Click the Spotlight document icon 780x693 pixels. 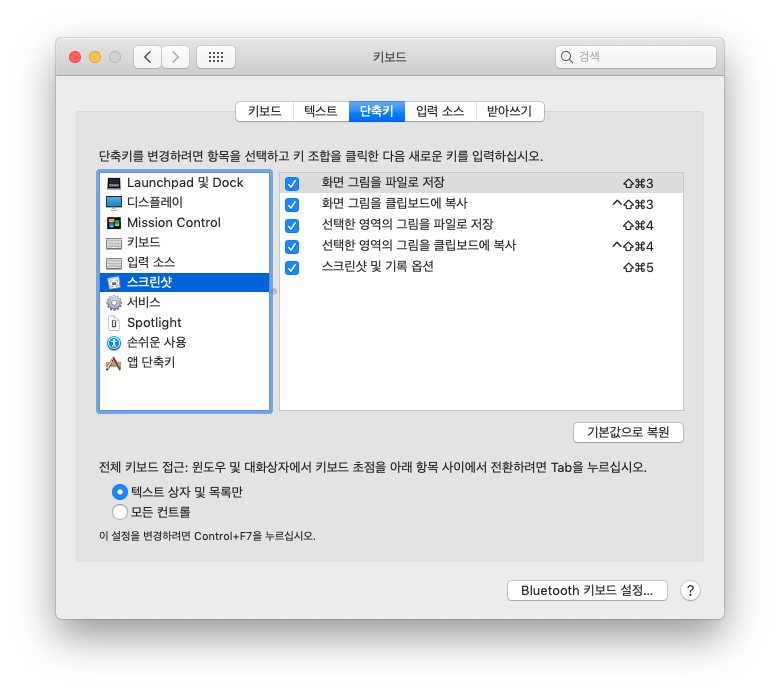tap(114, 323)
